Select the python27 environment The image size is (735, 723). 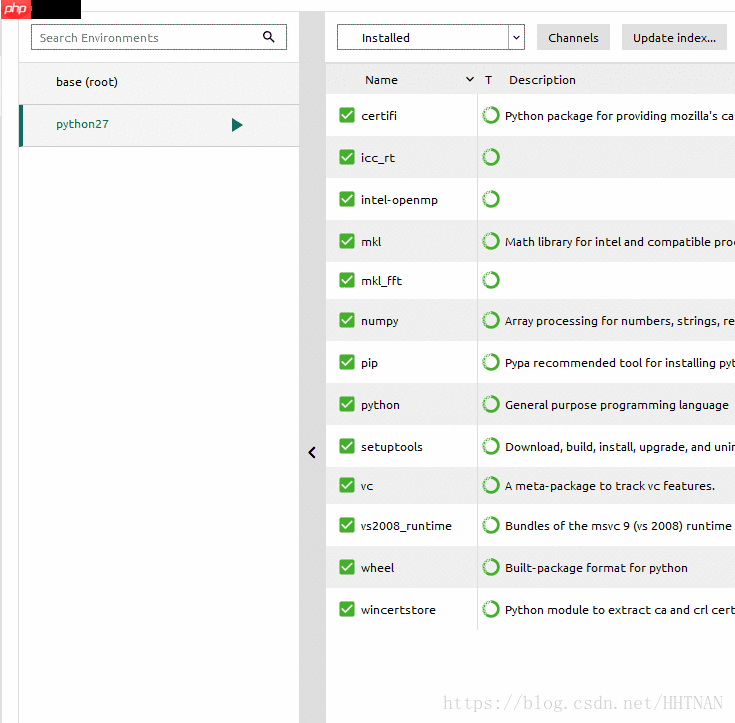point(83,125)
